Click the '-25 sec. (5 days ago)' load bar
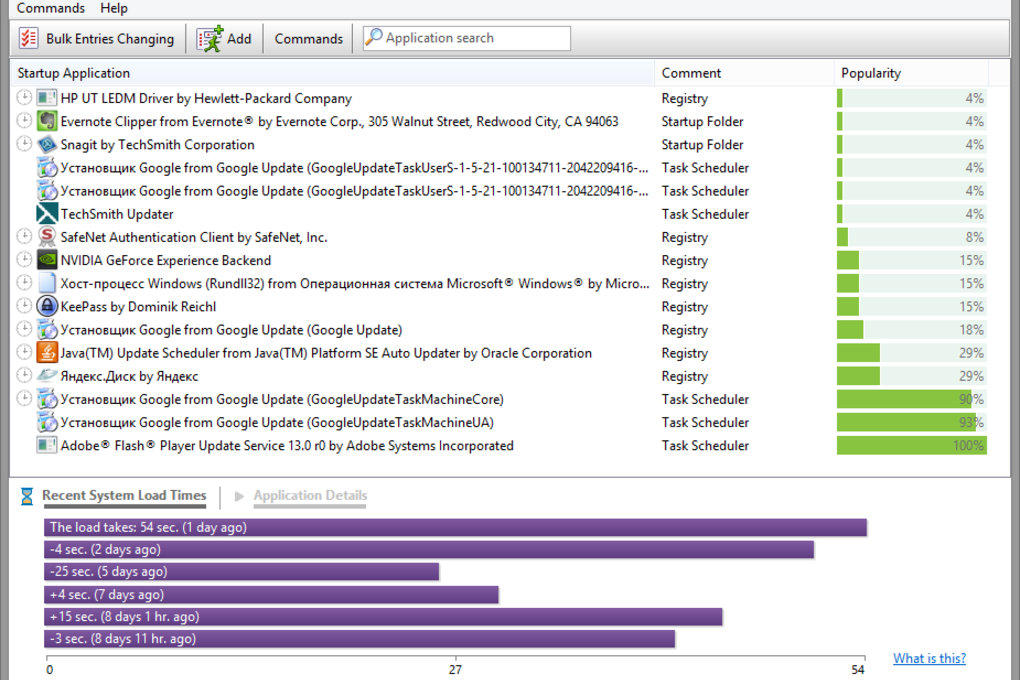This screenshot has width=1020, height=680. tap(241, 571)
